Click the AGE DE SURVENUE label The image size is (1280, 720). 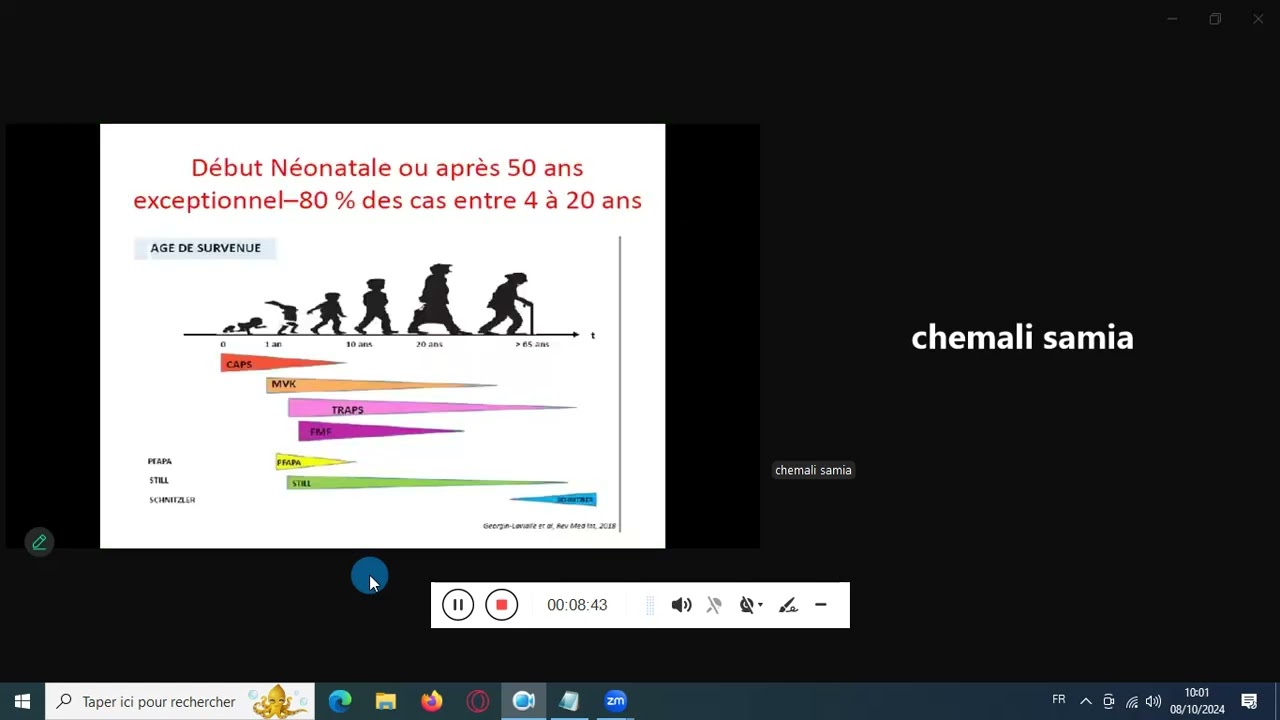point(205,248)
